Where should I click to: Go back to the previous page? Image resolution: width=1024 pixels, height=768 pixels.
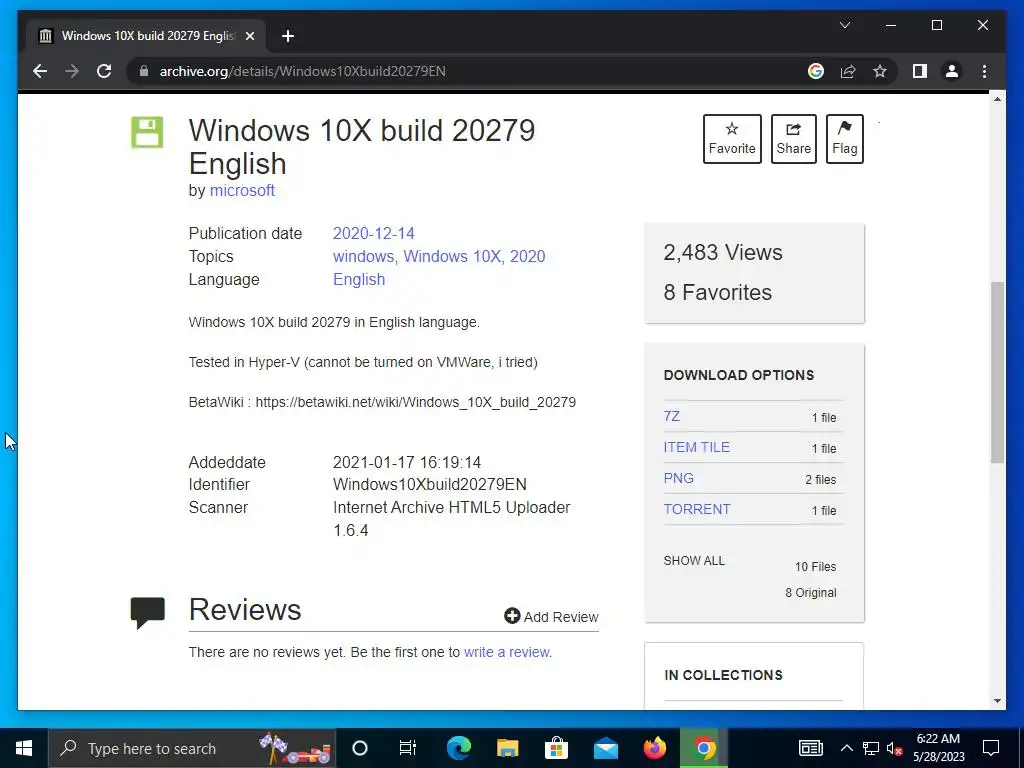tap(40, 71)
